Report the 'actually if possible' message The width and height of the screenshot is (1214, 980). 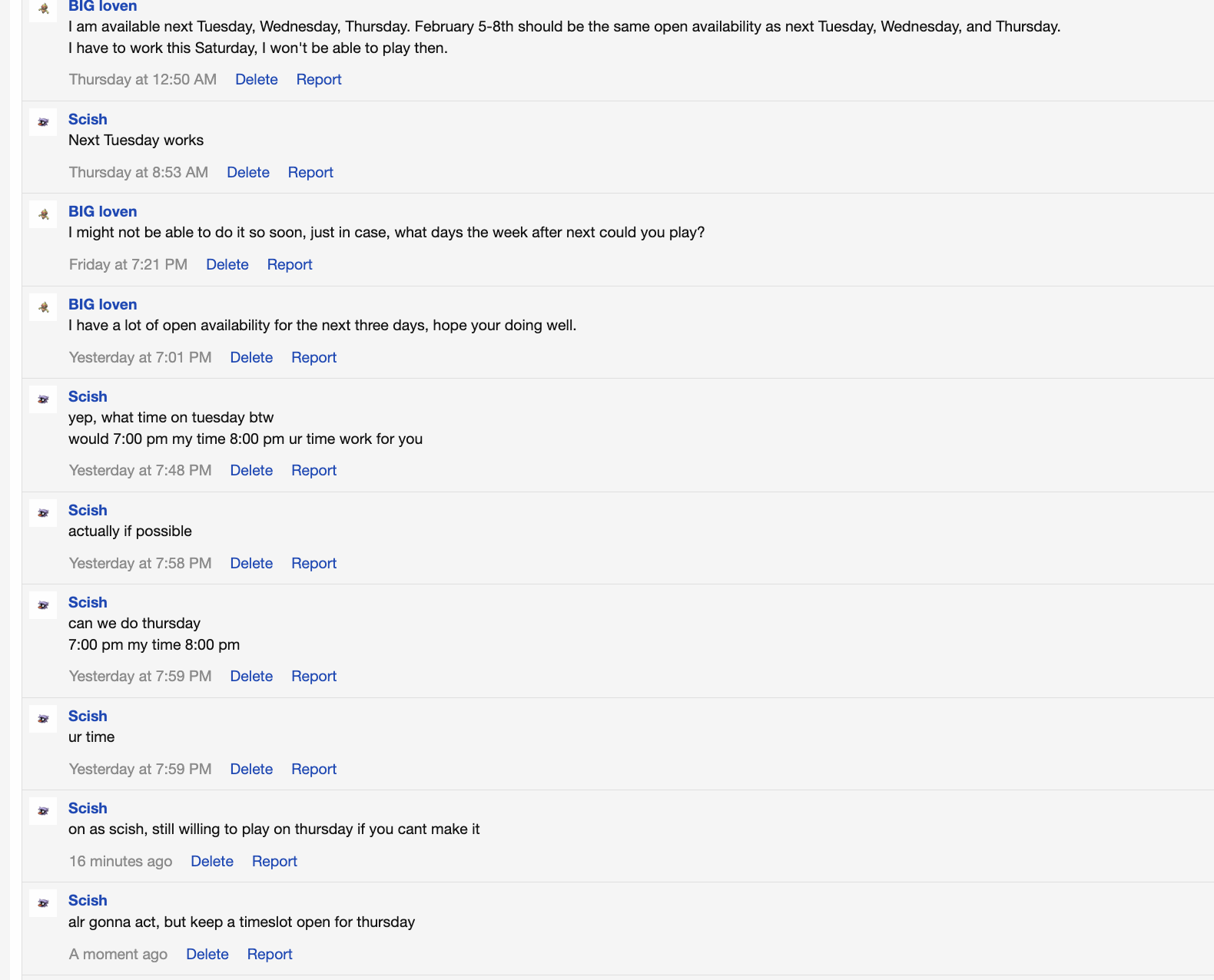click(313, 564)
